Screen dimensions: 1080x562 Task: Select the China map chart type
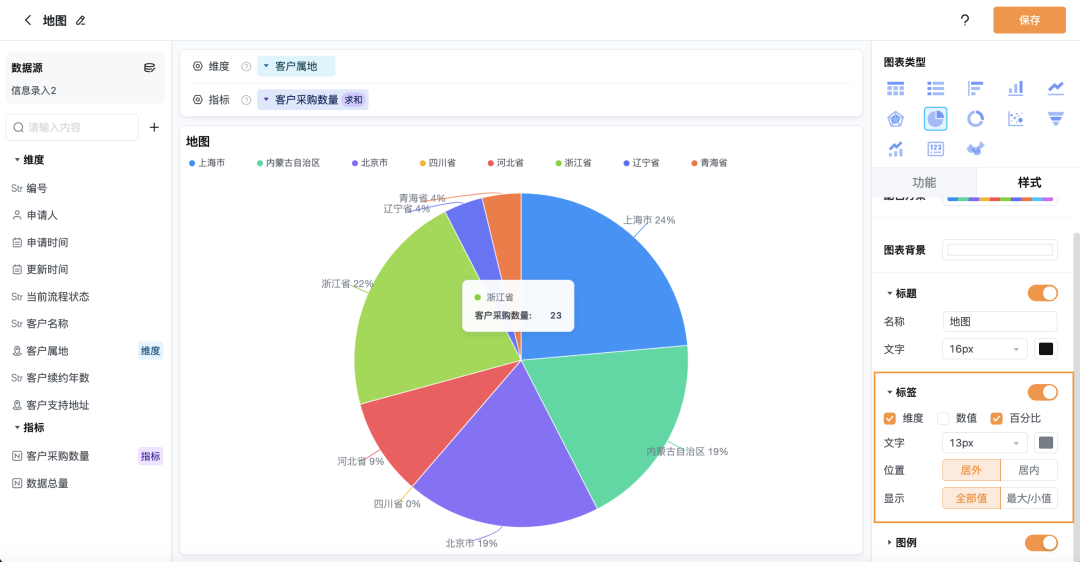975,149
